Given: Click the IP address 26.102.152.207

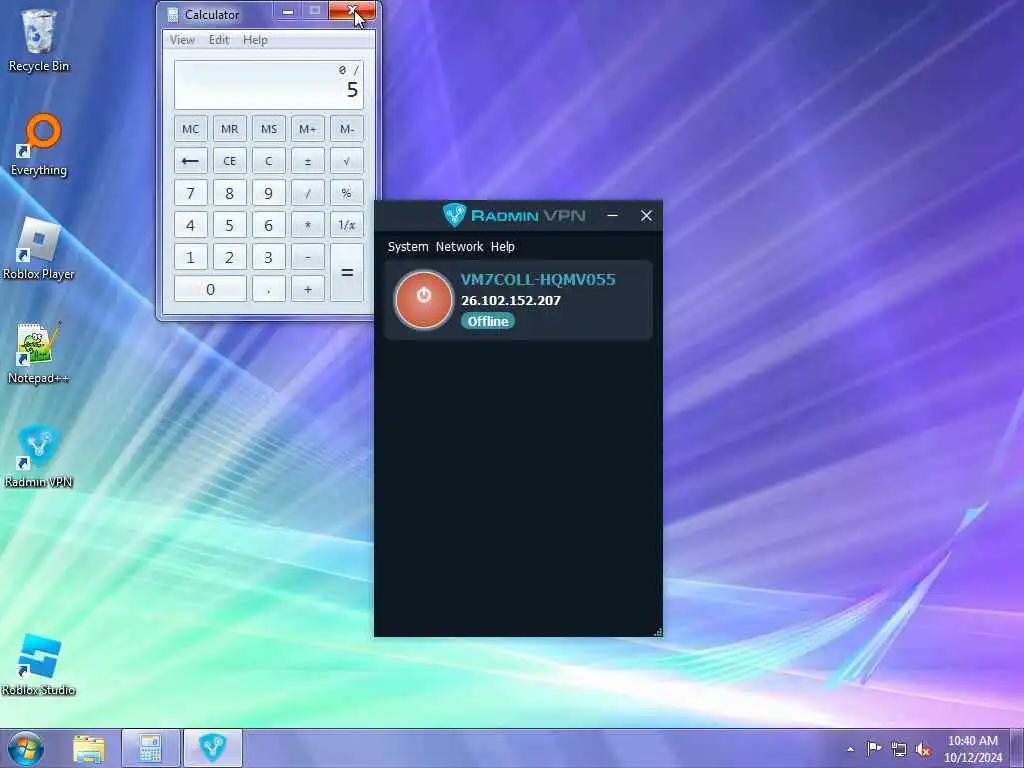Looking at the screenshot, I should (x=511, y=300).
